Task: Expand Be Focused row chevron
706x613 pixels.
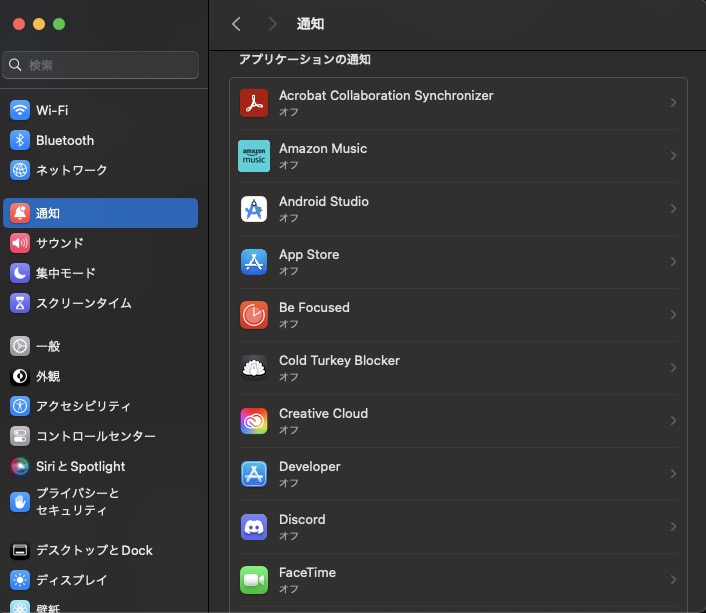Action: click(673, 315)
